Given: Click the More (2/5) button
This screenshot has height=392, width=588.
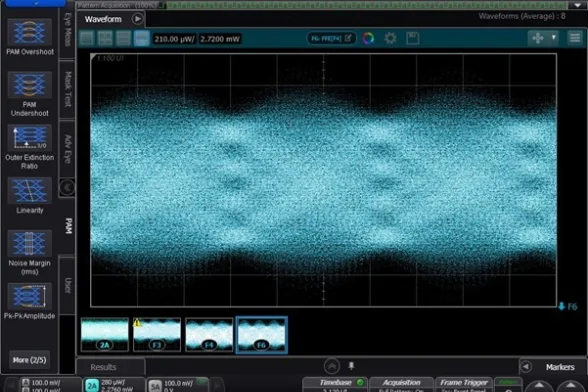Looking at the screenshot, I should (x=30, y=360).
